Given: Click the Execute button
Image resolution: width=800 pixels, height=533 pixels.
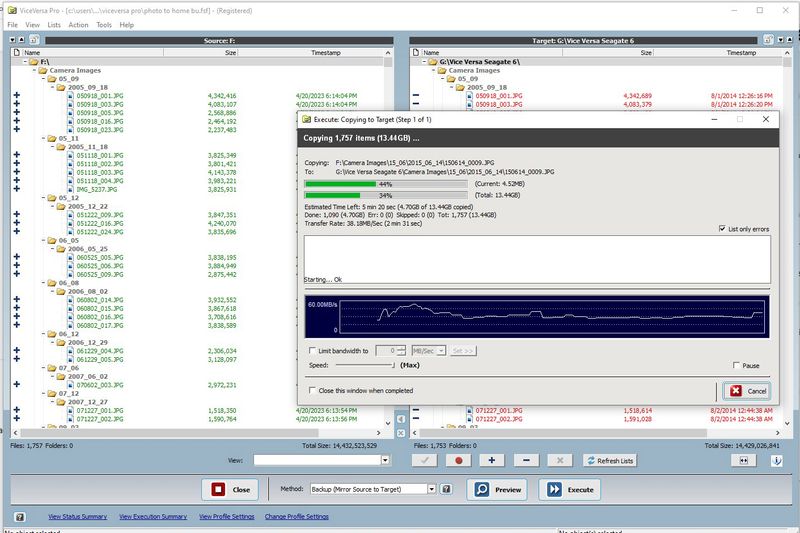Looking at the screenshot, I should (570, 490).
